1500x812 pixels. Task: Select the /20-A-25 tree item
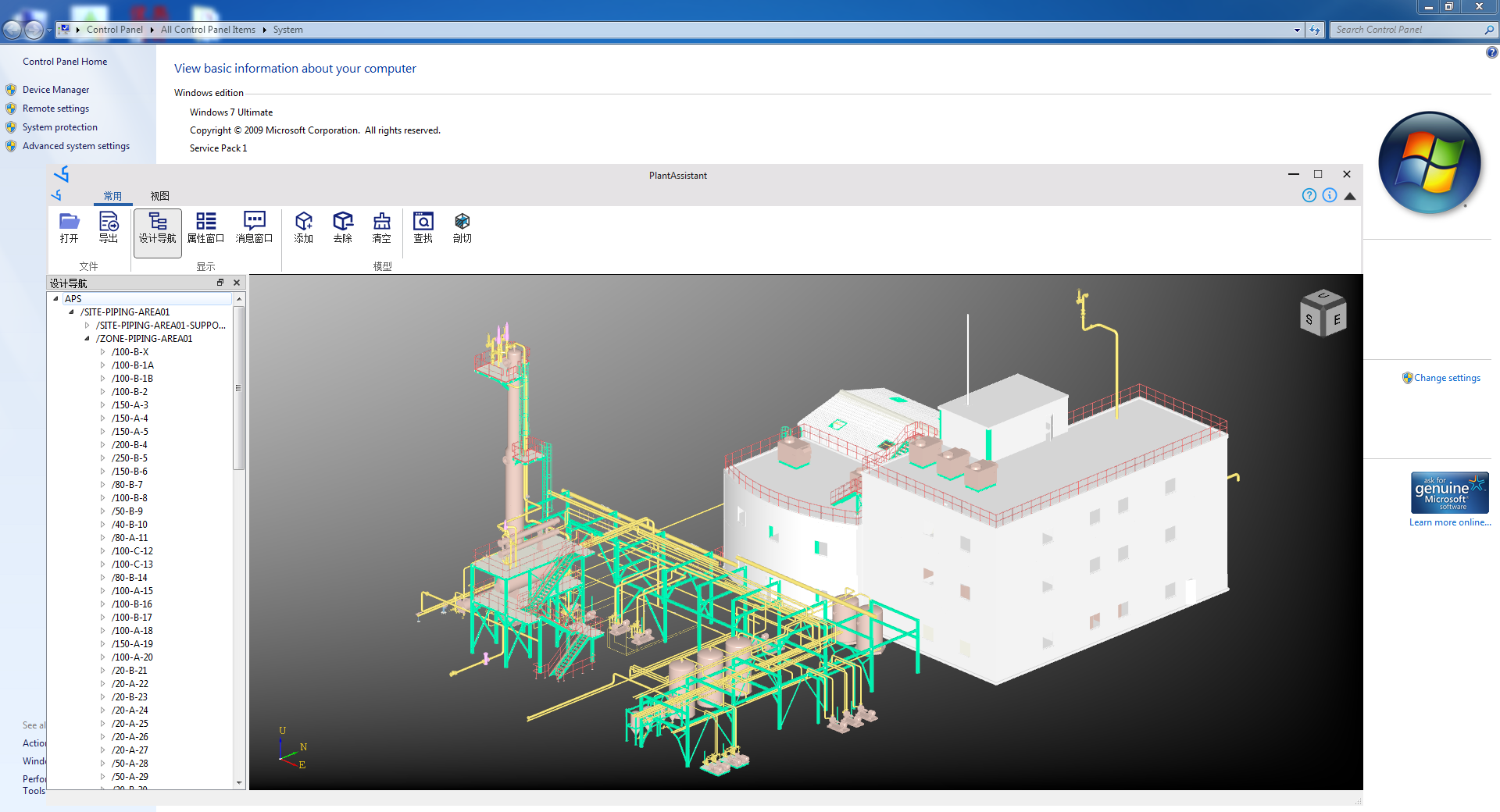coord(130,724)
